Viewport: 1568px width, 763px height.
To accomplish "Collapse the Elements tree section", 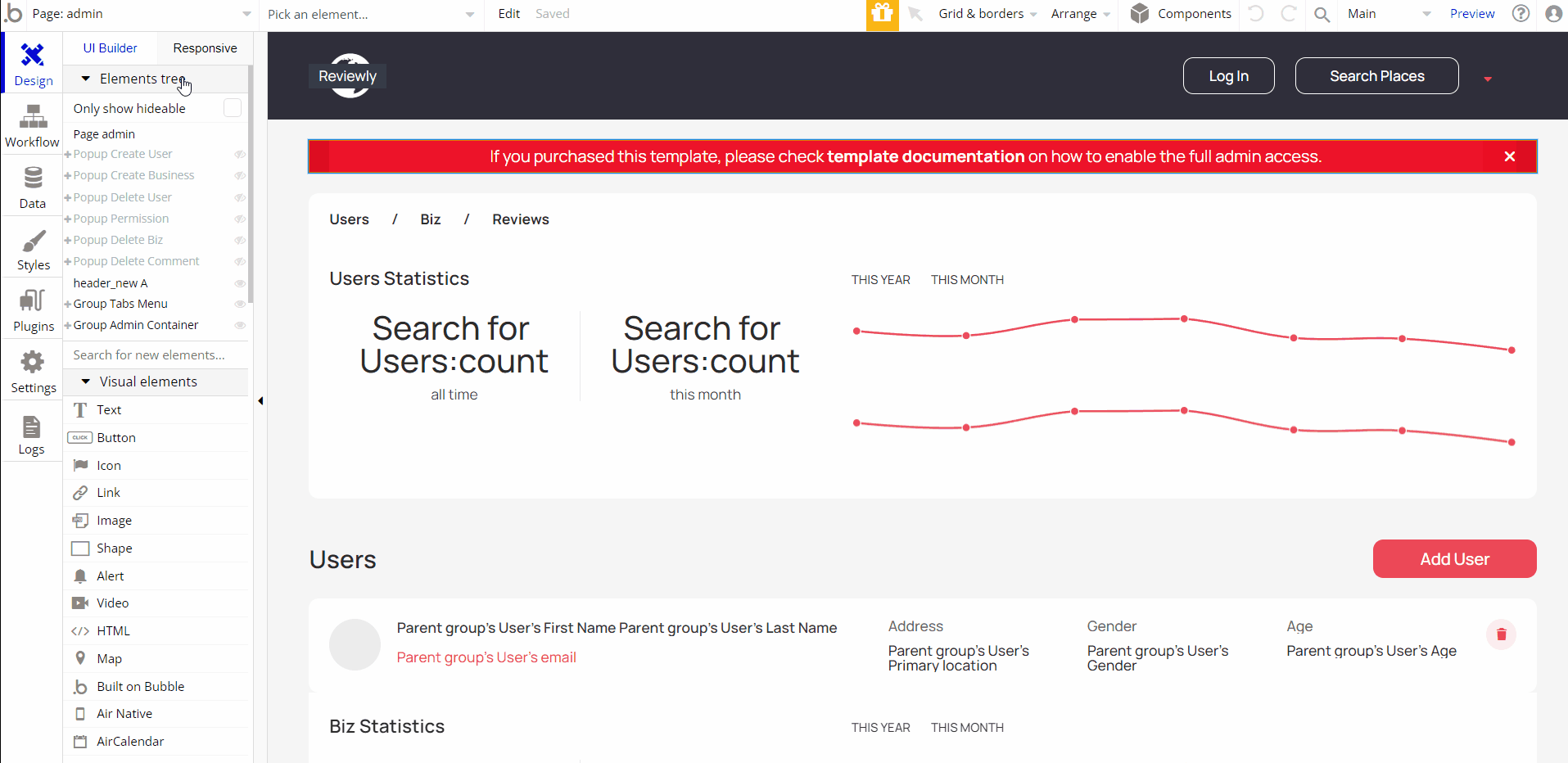I will point(86,79).
